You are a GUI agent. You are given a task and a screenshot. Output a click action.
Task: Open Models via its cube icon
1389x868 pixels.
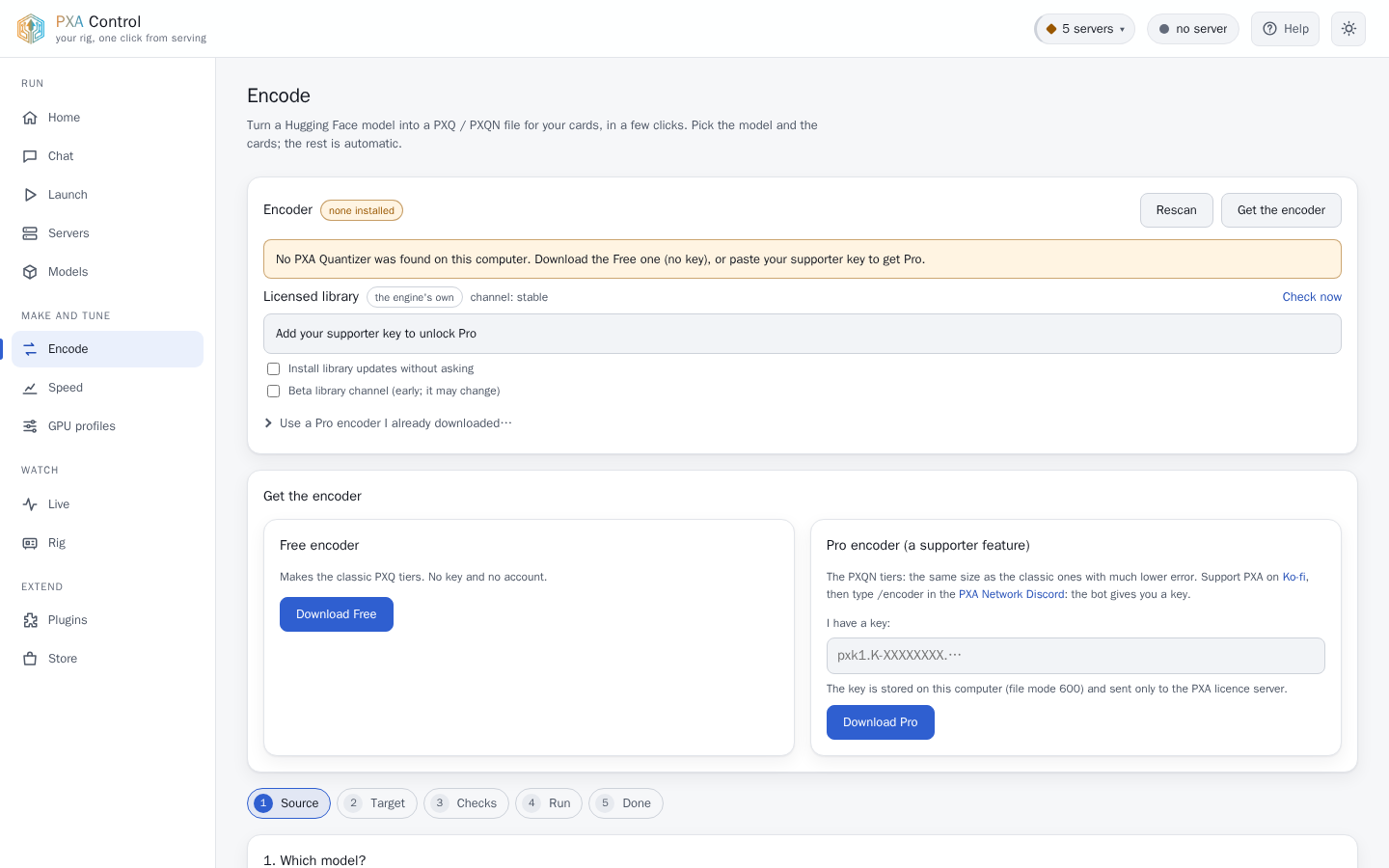point(30,272)
